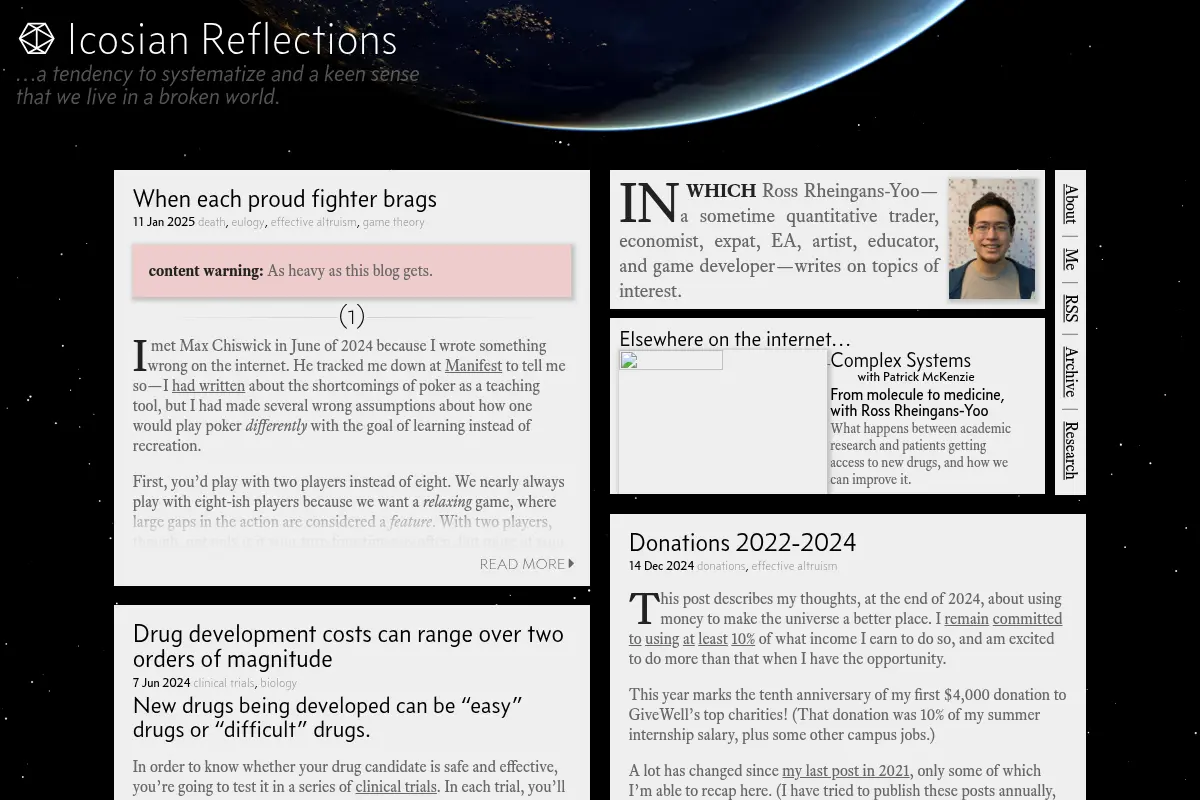1200x800 pixels.
Task: Click 'with Patrick McKenzie' byline
Action: click(x=914, y=377)
